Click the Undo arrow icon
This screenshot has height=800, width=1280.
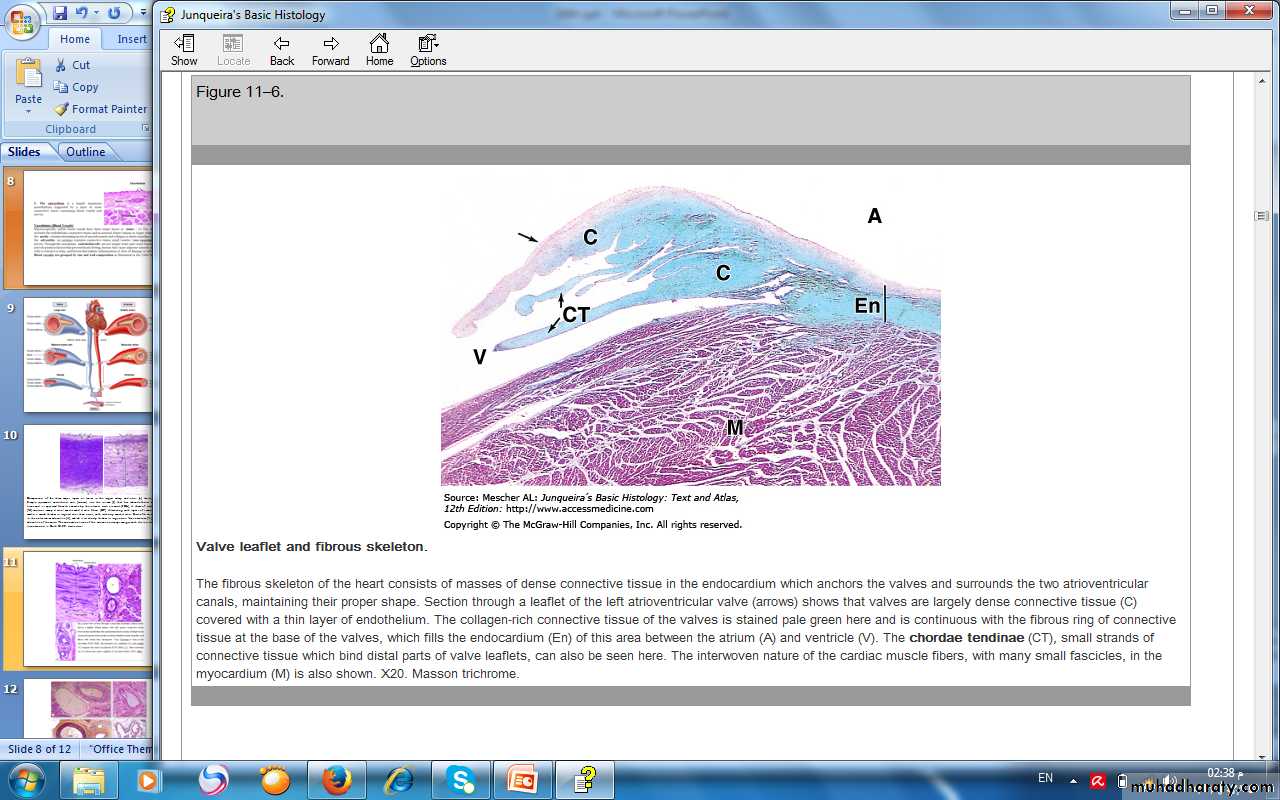[82, 13]
